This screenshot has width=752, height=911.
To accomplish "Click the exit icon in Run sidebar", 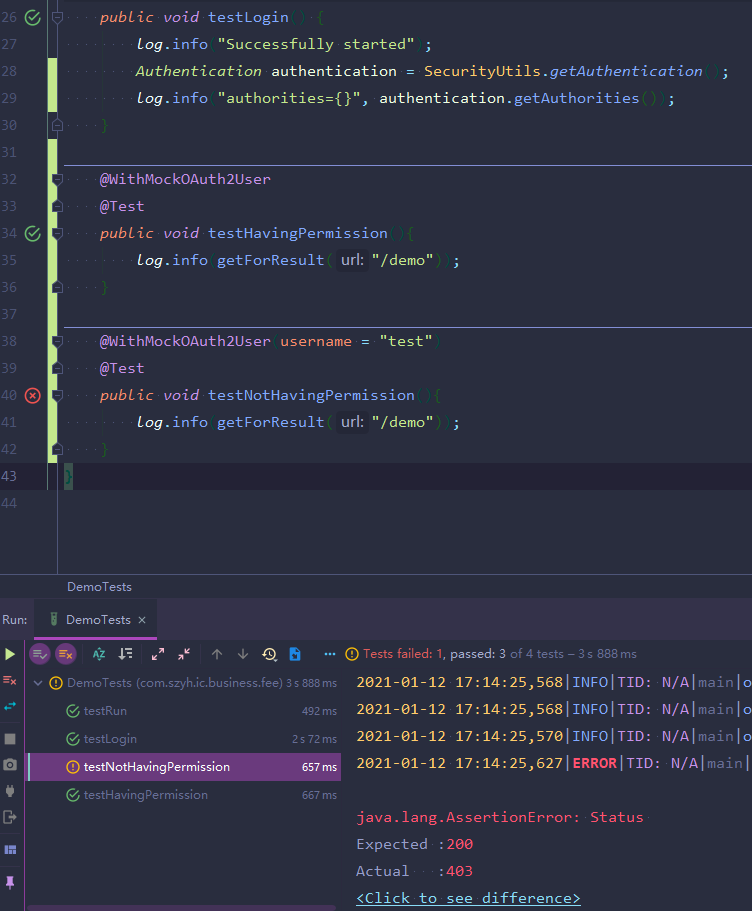I will 10,817.
